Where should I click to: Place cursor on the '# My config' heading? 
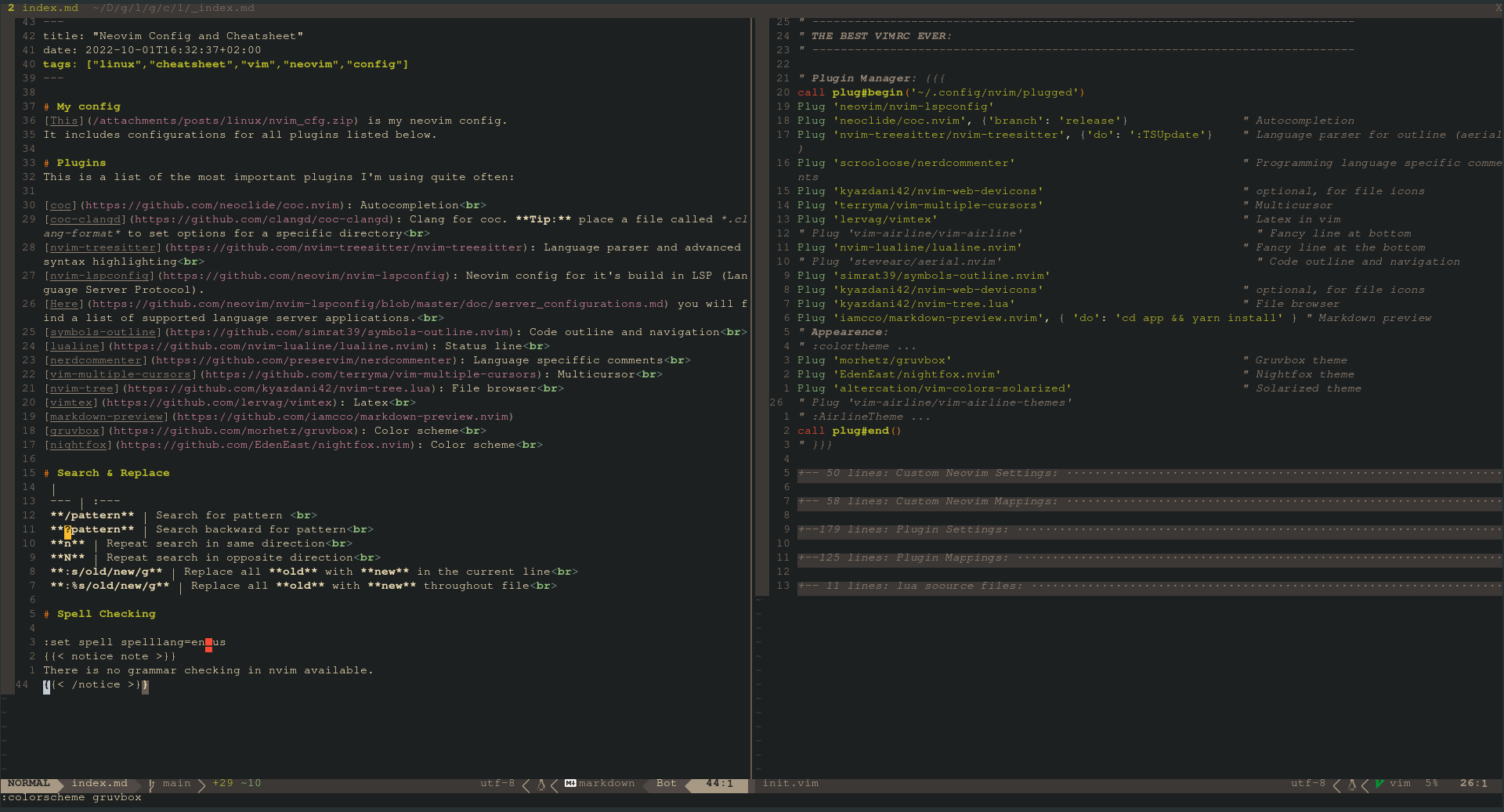click(x=82, y=106)
